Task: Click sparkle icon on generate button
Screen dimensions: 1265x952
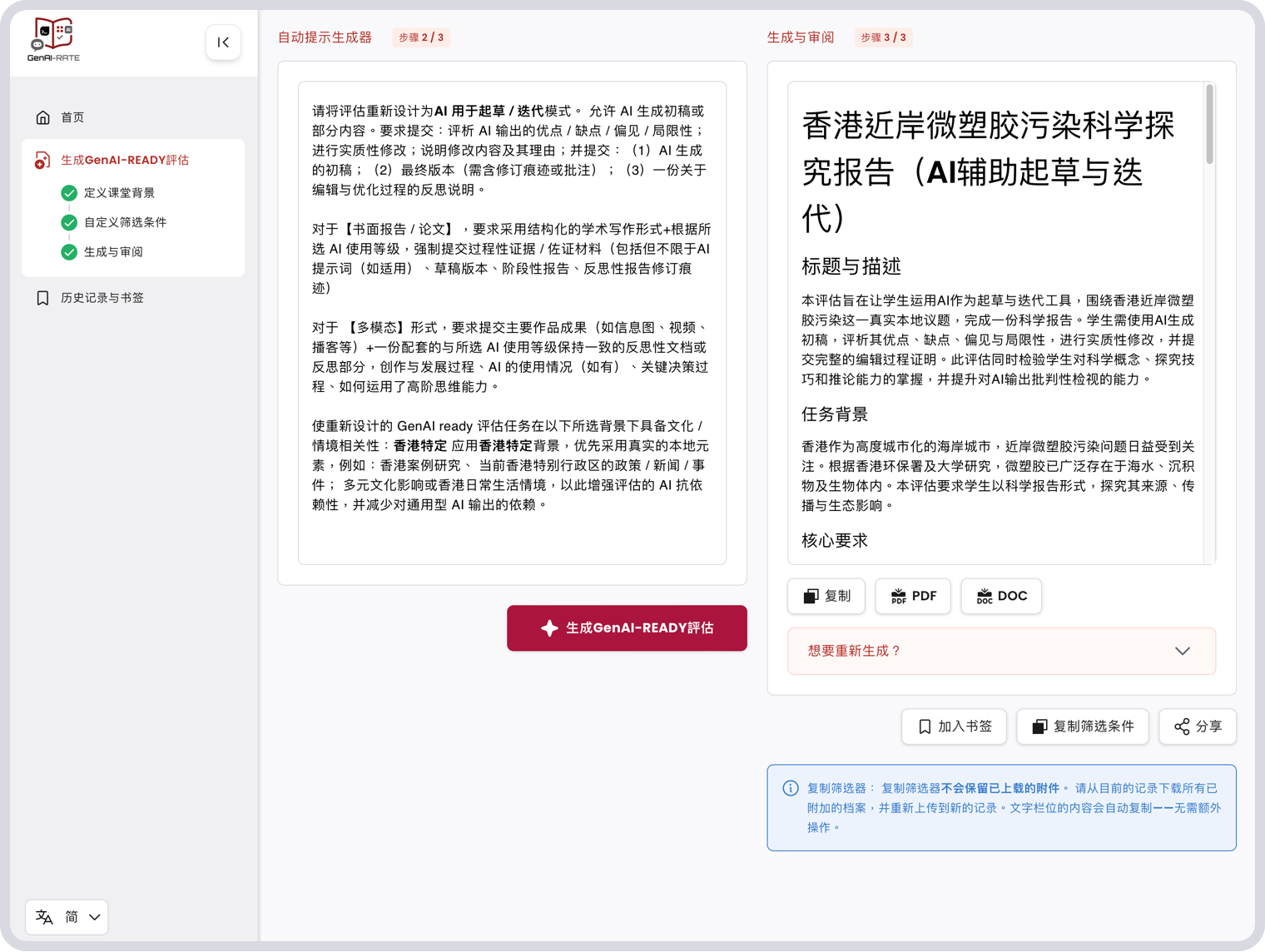Action: [549, 628]
